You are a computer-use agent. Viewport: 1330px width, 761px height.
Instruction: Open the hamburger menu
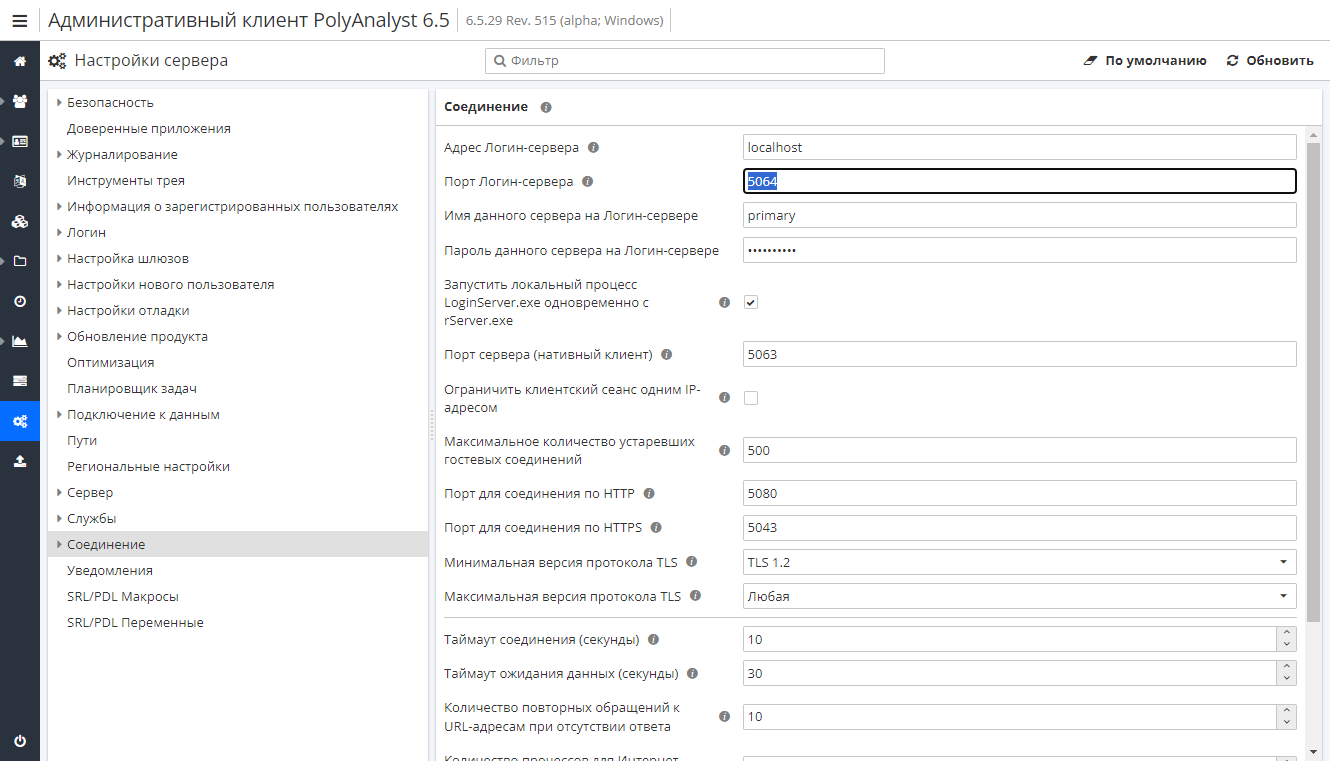20,20
